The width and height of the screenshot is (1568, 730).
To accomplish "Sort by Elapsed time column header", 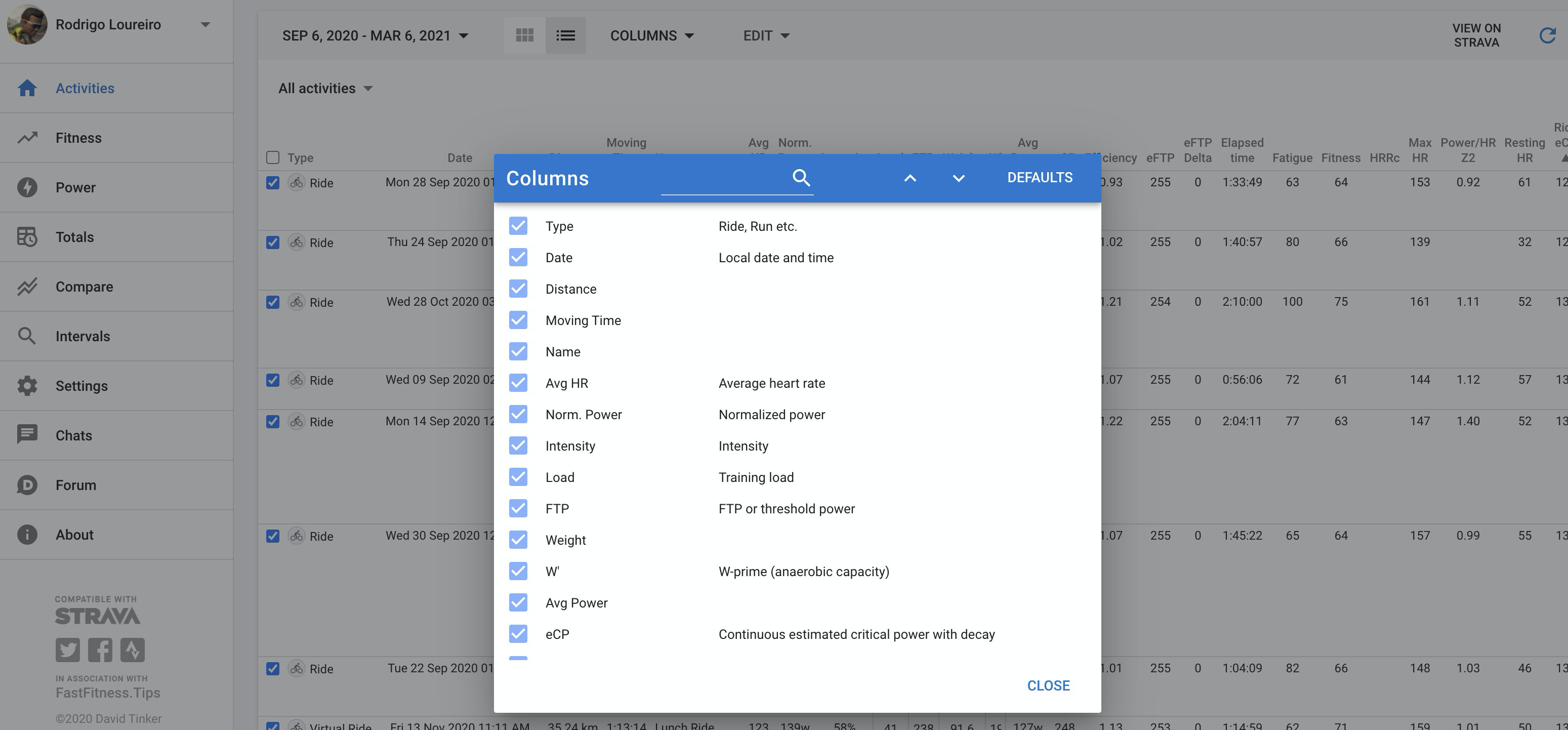I will 1242,150.
